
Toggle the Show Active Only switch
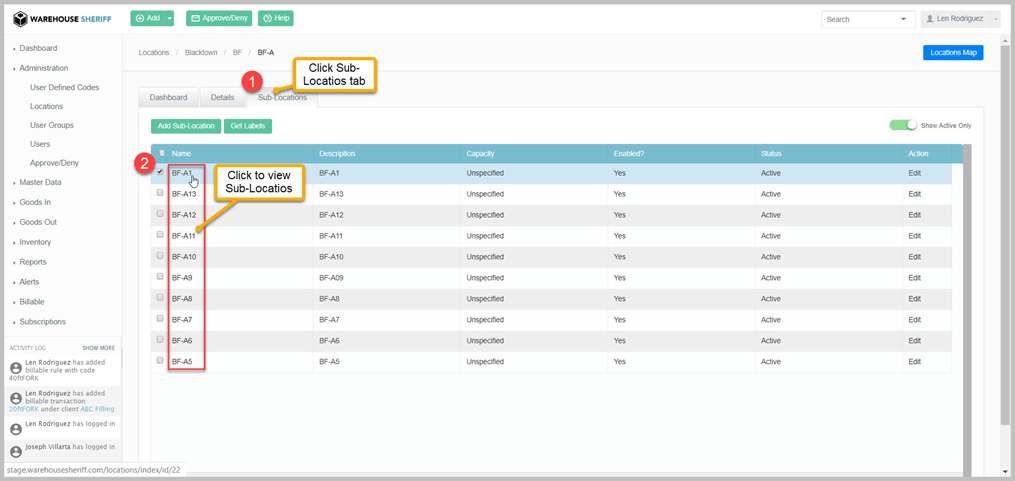pyautogui.click(x=902, y=125)
